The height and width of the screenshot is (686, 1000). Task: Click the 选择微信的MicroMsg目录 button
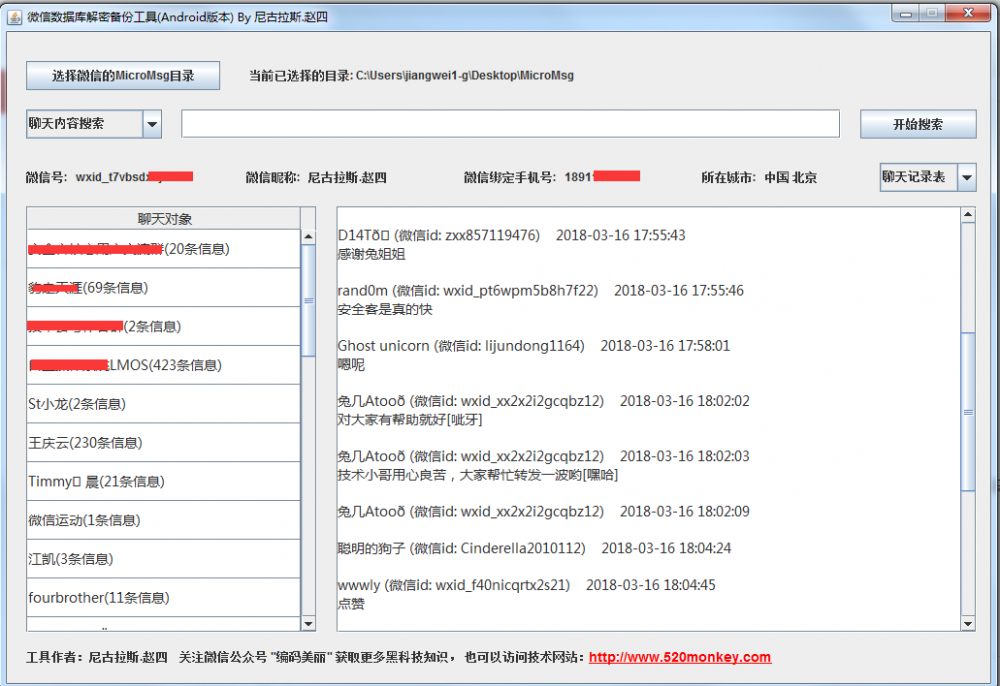[122, 75]
